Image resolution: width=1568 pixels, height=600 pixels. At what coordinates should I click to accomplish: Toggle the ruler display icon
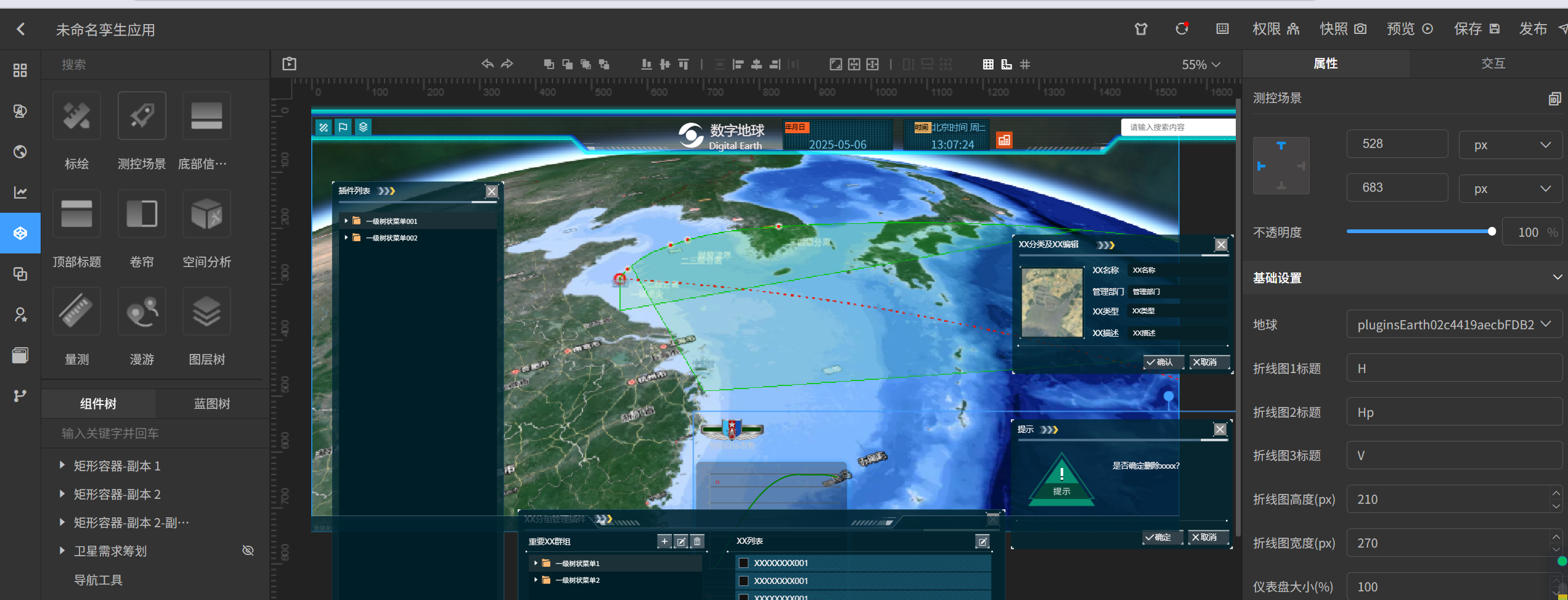point(1007,64)
